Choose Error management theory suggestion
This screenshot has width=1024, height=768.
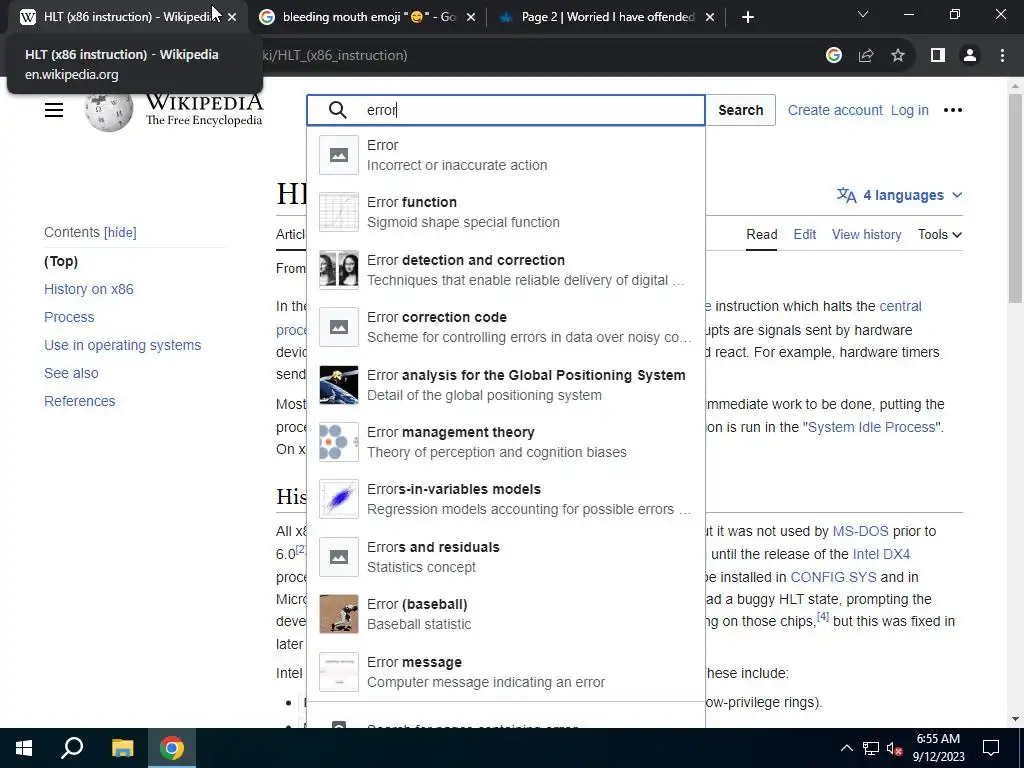[x=505, y=442]
